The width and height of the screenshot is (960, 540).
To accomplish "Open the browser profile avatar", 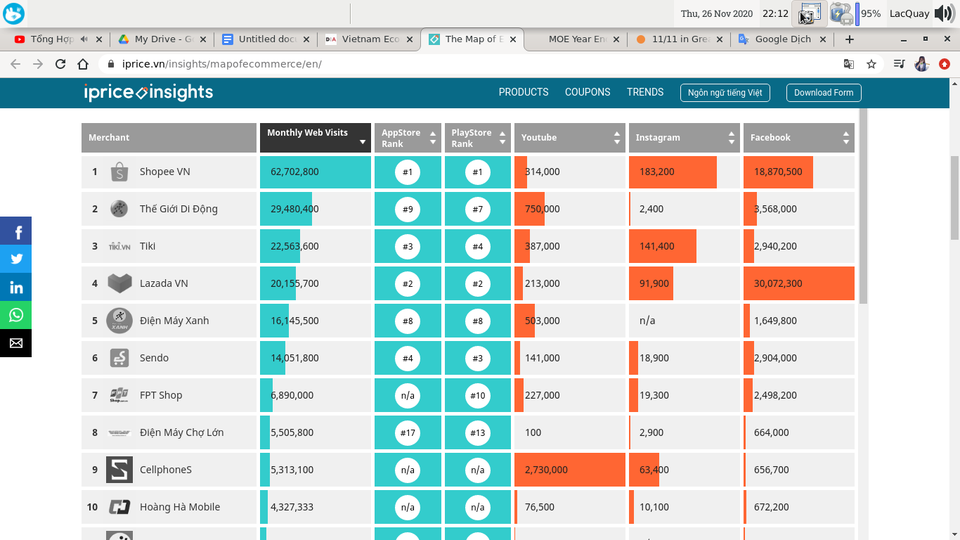I will (921, 64).
